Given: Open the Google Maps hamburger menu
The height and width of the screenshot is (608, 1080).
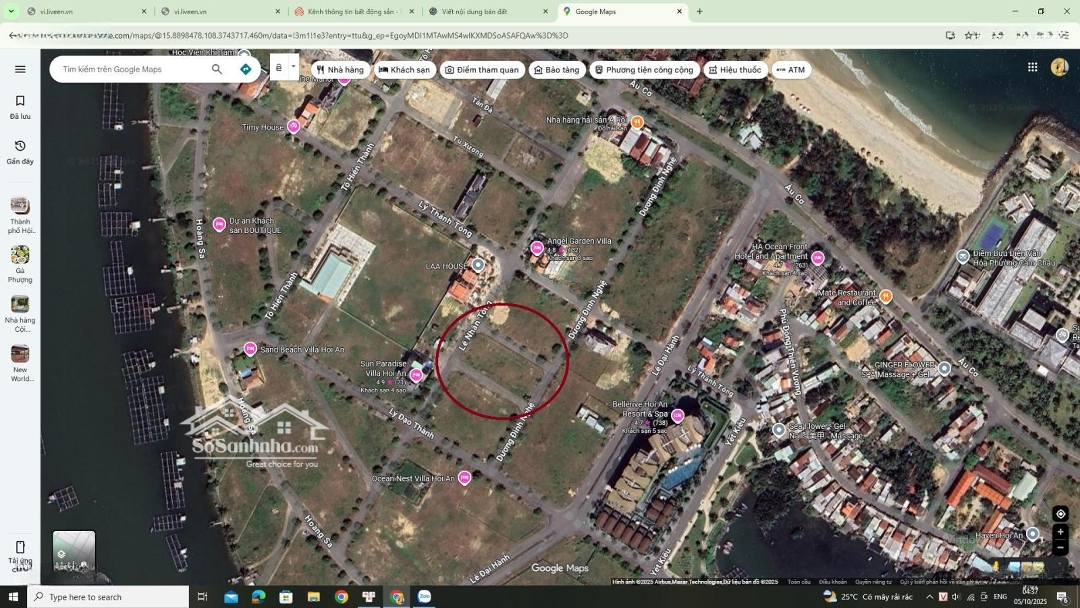Looking at the screenshot, I should click(x=20, y=69).
